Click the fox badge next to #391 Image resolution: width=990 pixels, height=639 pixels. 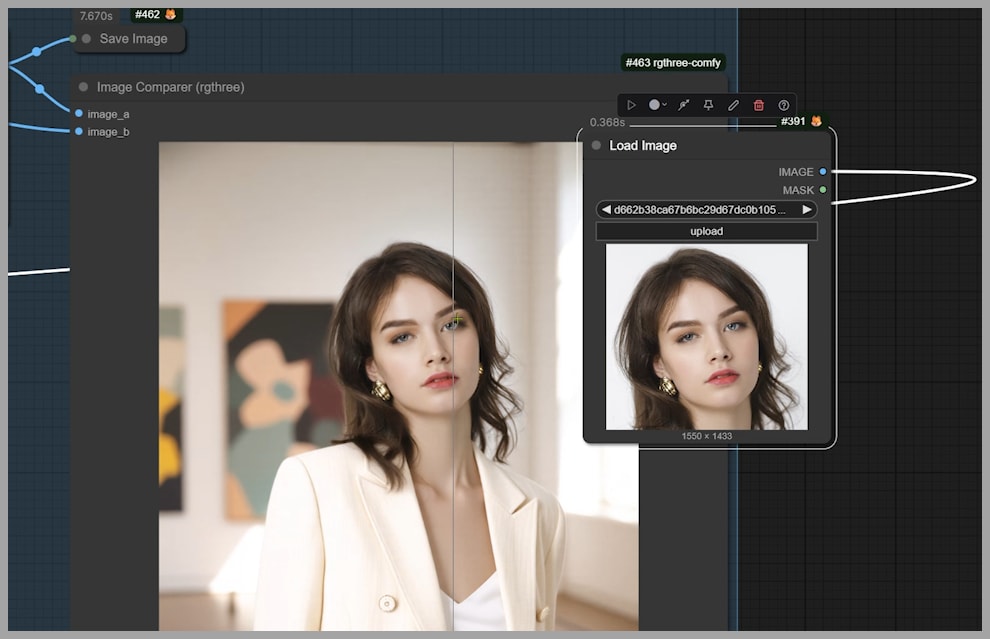(x=816, y=121)
